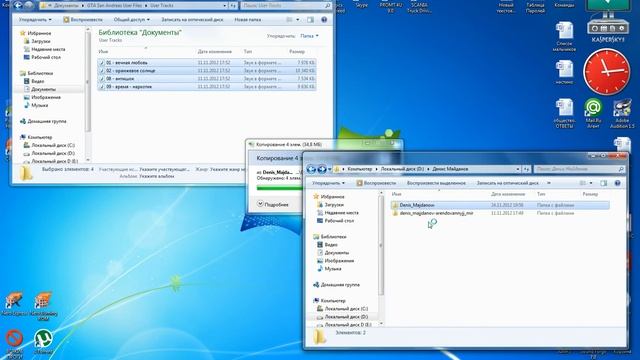The image size is (640, 360).
Task: Open help icon in User Tracks window toolbar
Action: tap(324, 20)
